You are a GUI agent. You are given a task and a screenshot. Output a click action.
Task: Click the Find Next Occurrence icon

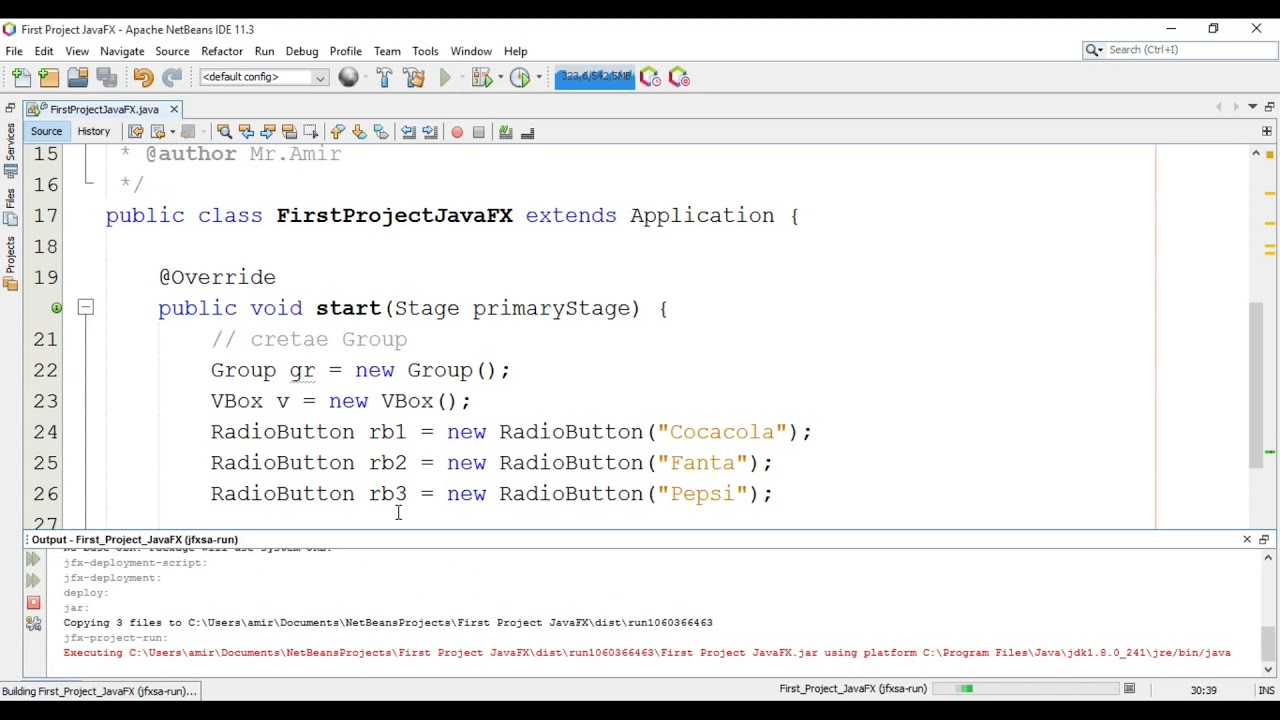click(268, 132)
